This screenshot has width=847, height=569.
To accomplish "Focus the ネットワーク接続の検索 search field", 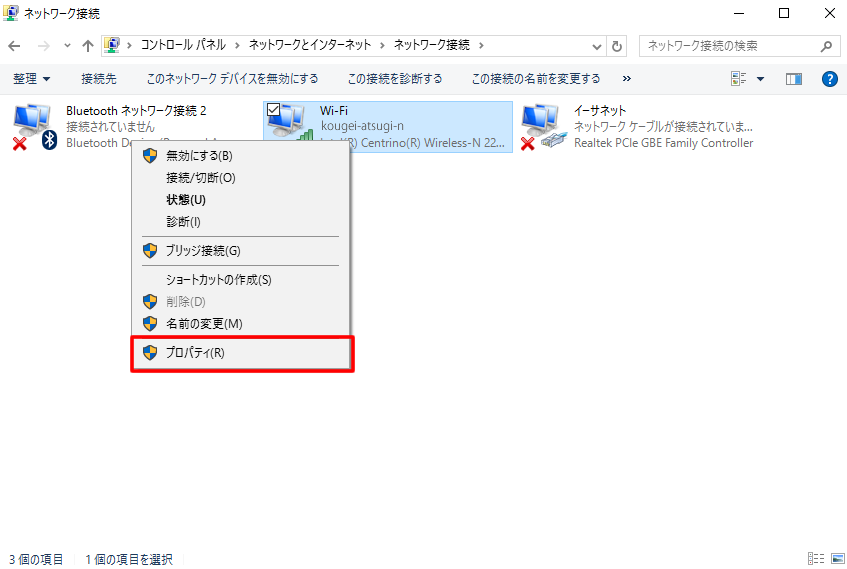I will click(740, 46).
